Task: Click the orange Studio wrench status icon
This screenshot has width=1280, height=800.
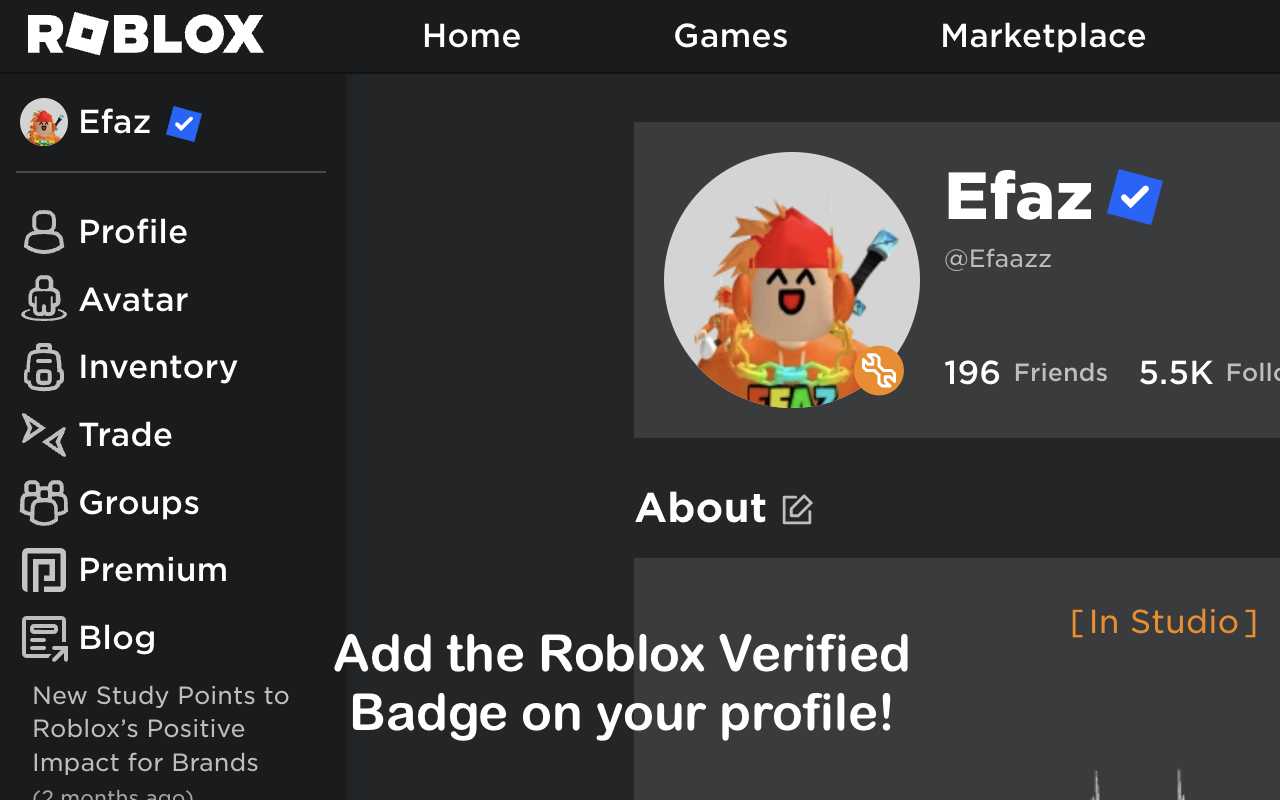Action: pyautogui.click(x=879, y=371)
